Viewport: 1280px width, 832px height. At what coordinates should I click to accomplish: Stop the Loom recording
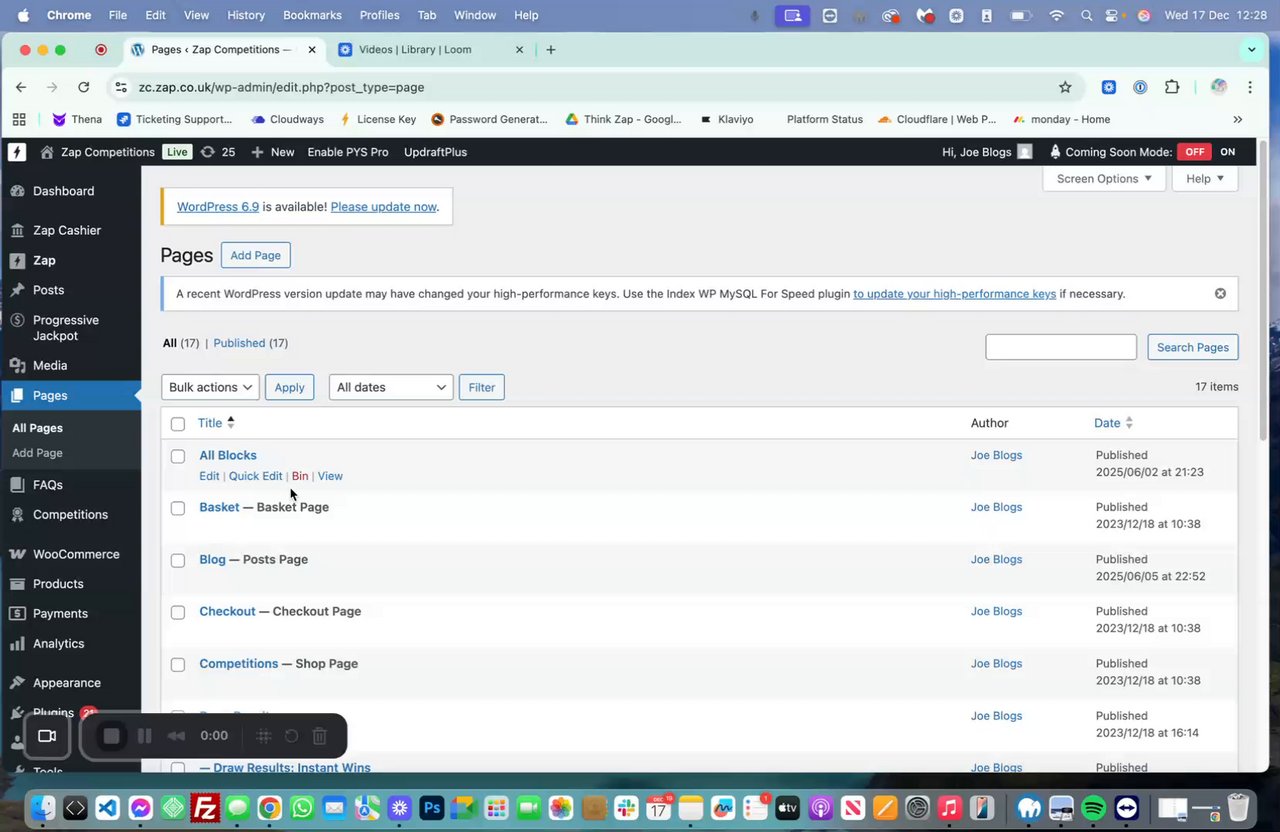(112, 736)
